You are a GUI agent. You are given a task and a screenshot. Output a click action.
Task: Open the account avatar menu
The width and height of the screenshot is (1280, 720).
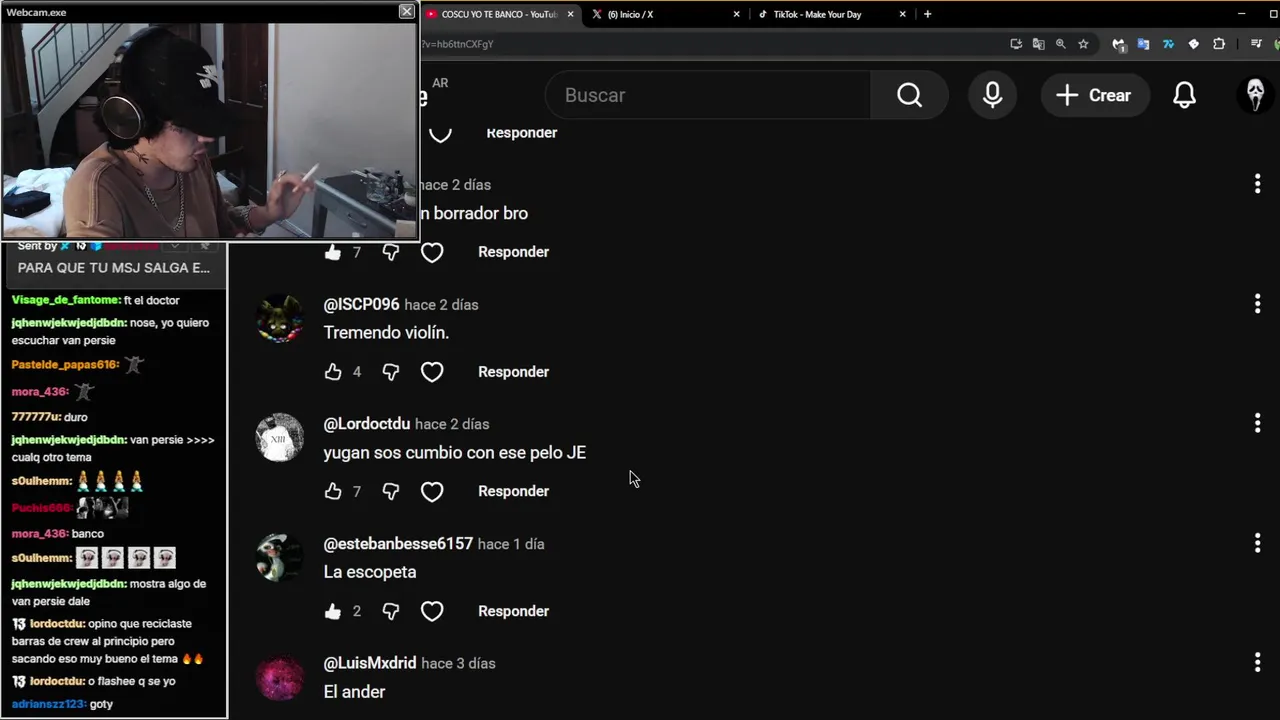1255,95
